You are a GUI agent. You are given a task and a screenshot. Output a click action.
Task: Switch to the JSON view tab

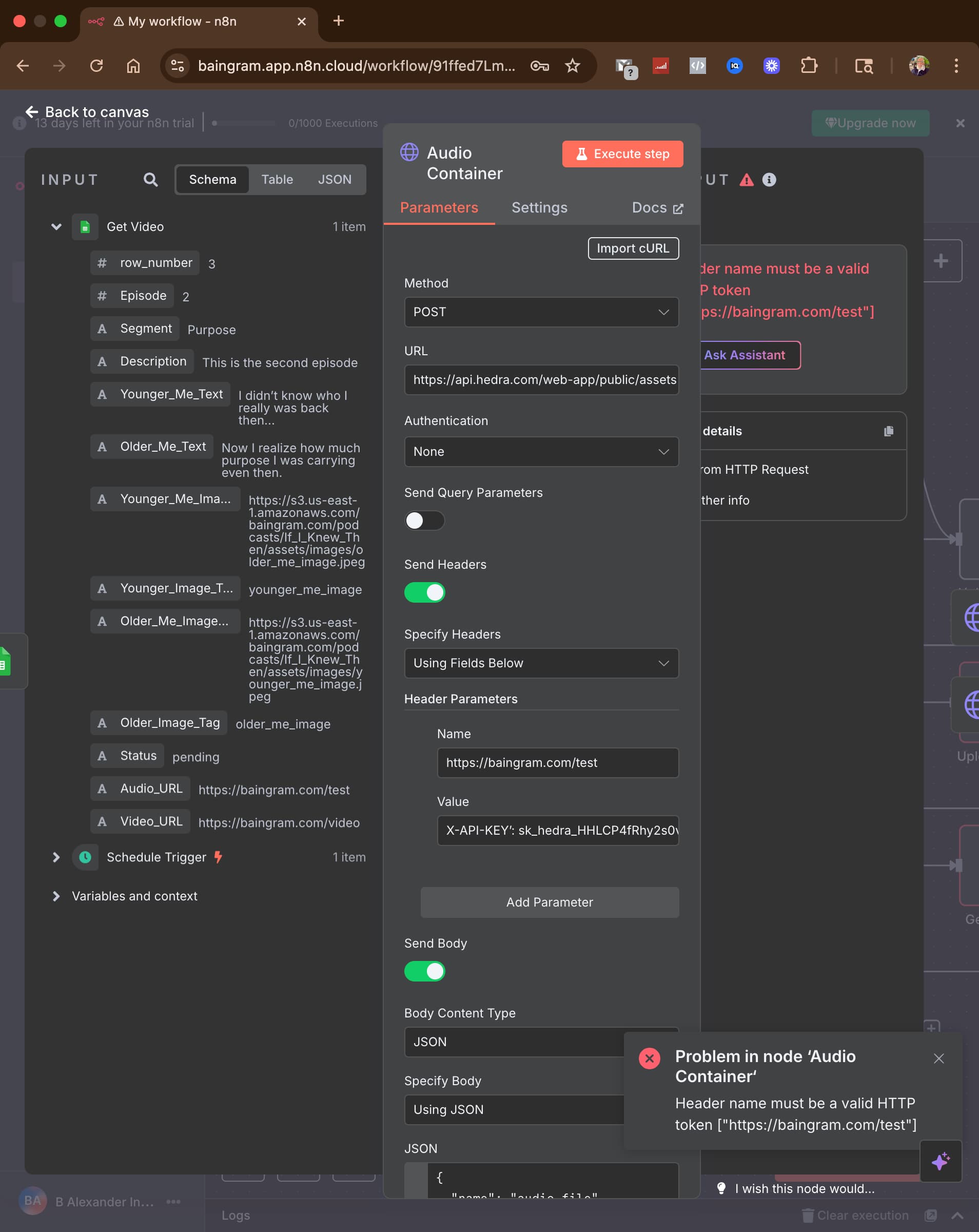pyautogui.click(x=335, y=180)
